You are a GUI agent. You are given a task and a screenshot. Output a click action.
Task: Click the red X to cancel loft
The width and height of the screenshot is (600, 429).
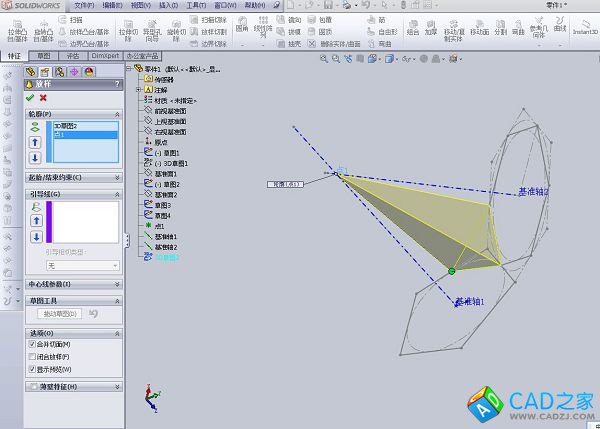pyautogui.click(x=43, y=98)
